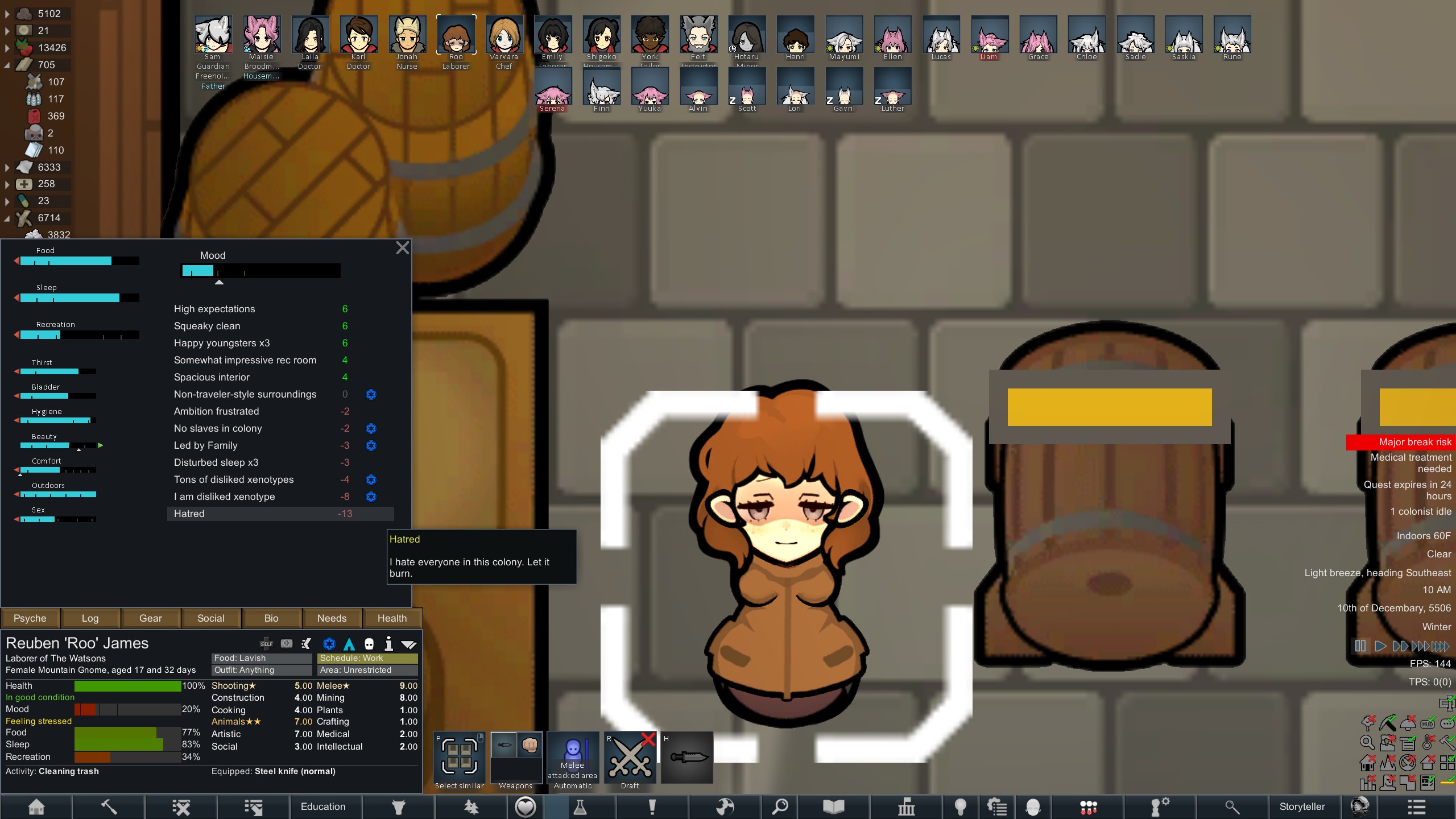The image size is (1456, 819).
Task: Click the Education button
Action: click(323, 806)
